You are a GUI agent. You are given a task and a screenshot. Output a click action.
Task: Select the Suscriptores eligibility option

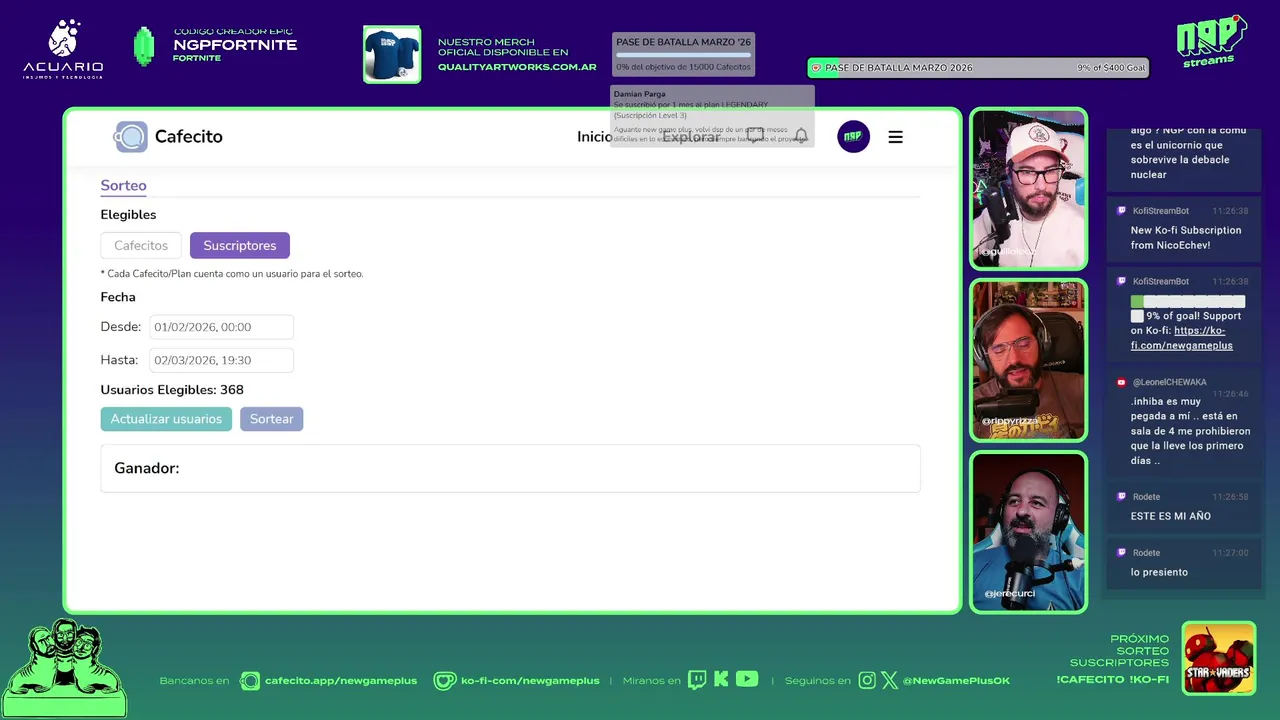pos(240,245)
